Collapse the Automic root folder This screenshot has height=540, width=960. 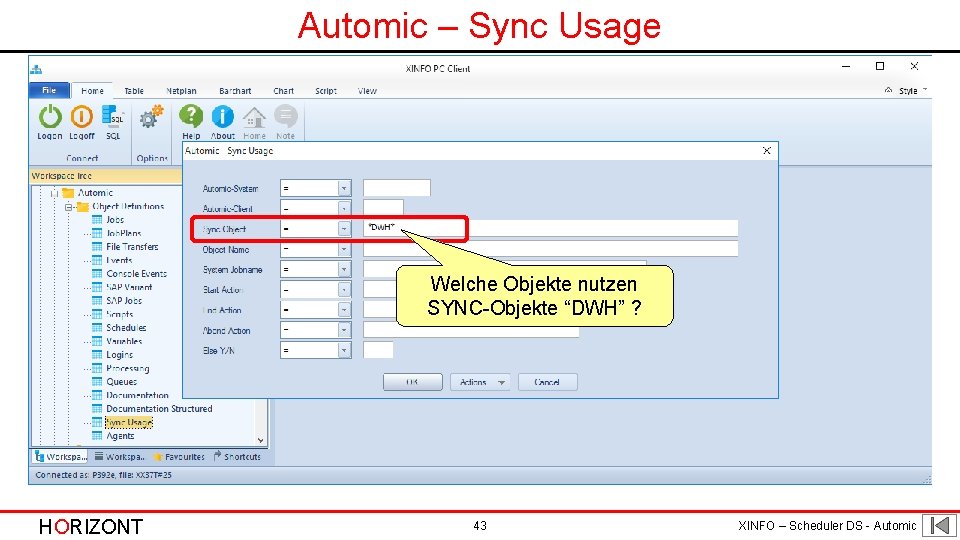[x=54, y=193]
